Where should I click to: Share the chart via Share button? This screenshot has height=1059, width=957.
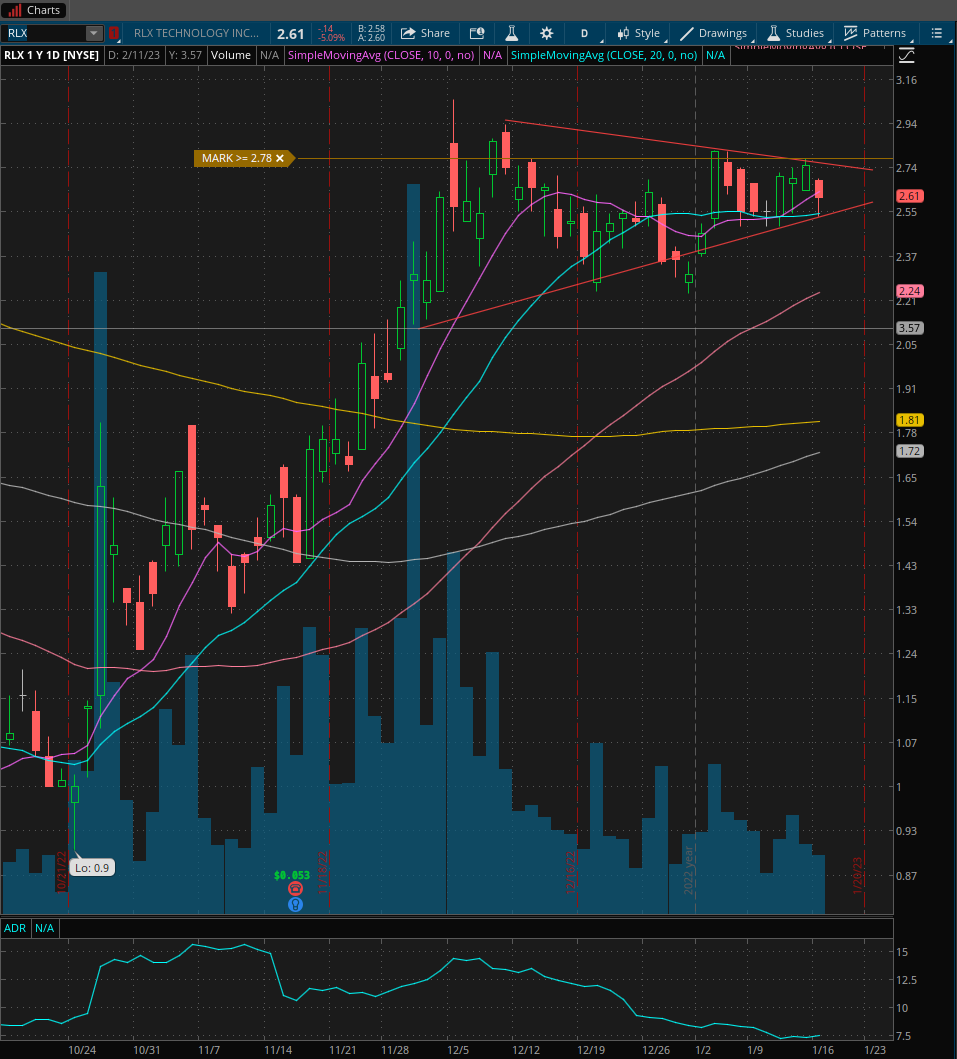(x=425, y=33)
